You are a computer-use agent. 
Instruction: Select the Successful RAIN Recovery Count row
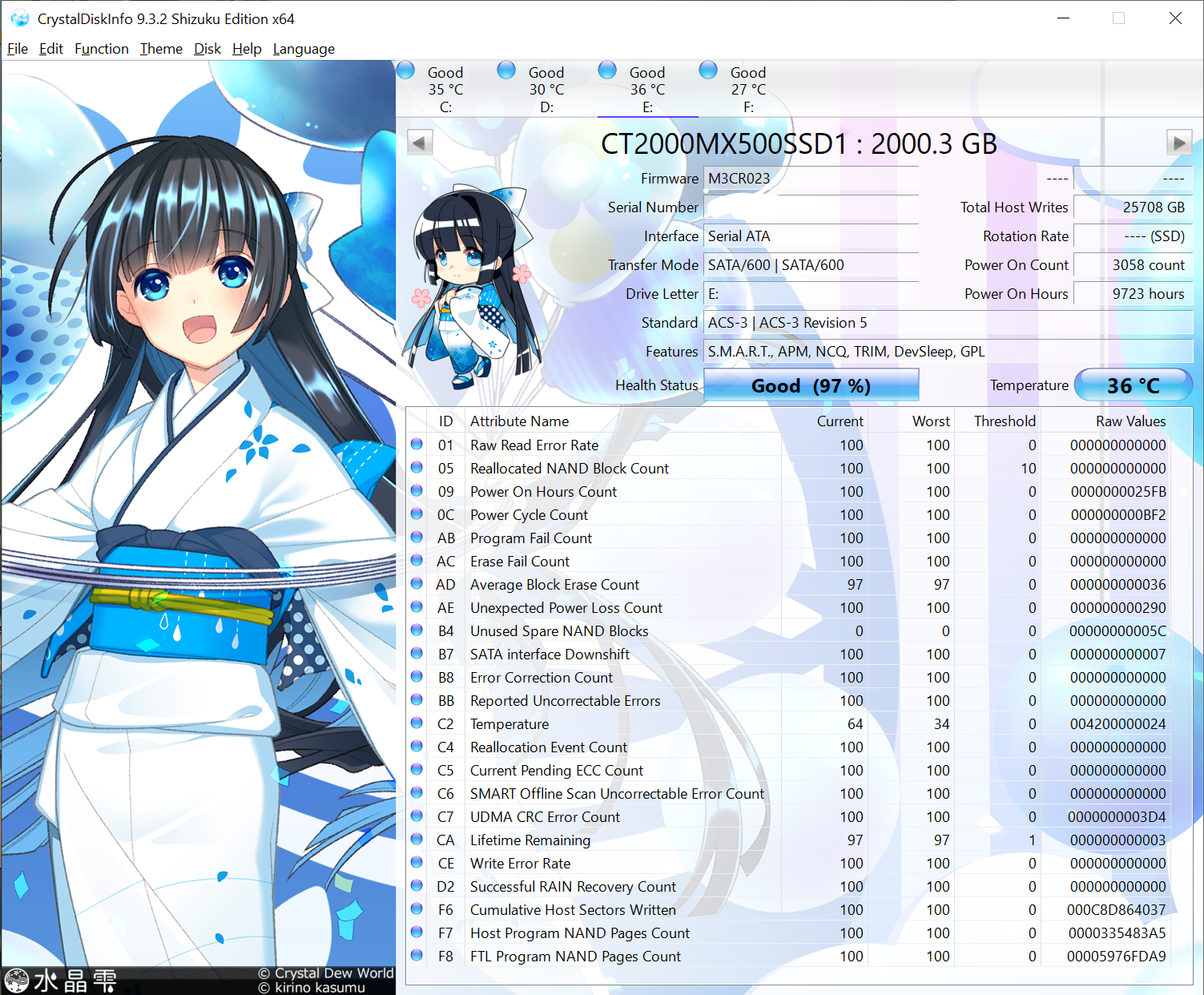coord(789,887)
